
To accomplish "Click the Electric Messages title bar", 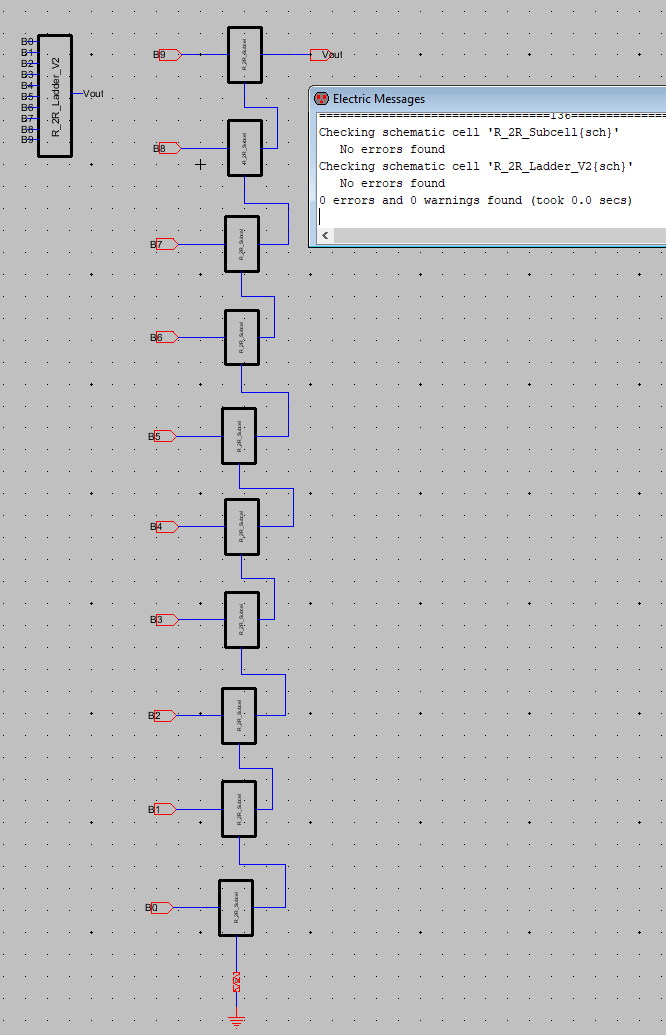I will [488, 99].
